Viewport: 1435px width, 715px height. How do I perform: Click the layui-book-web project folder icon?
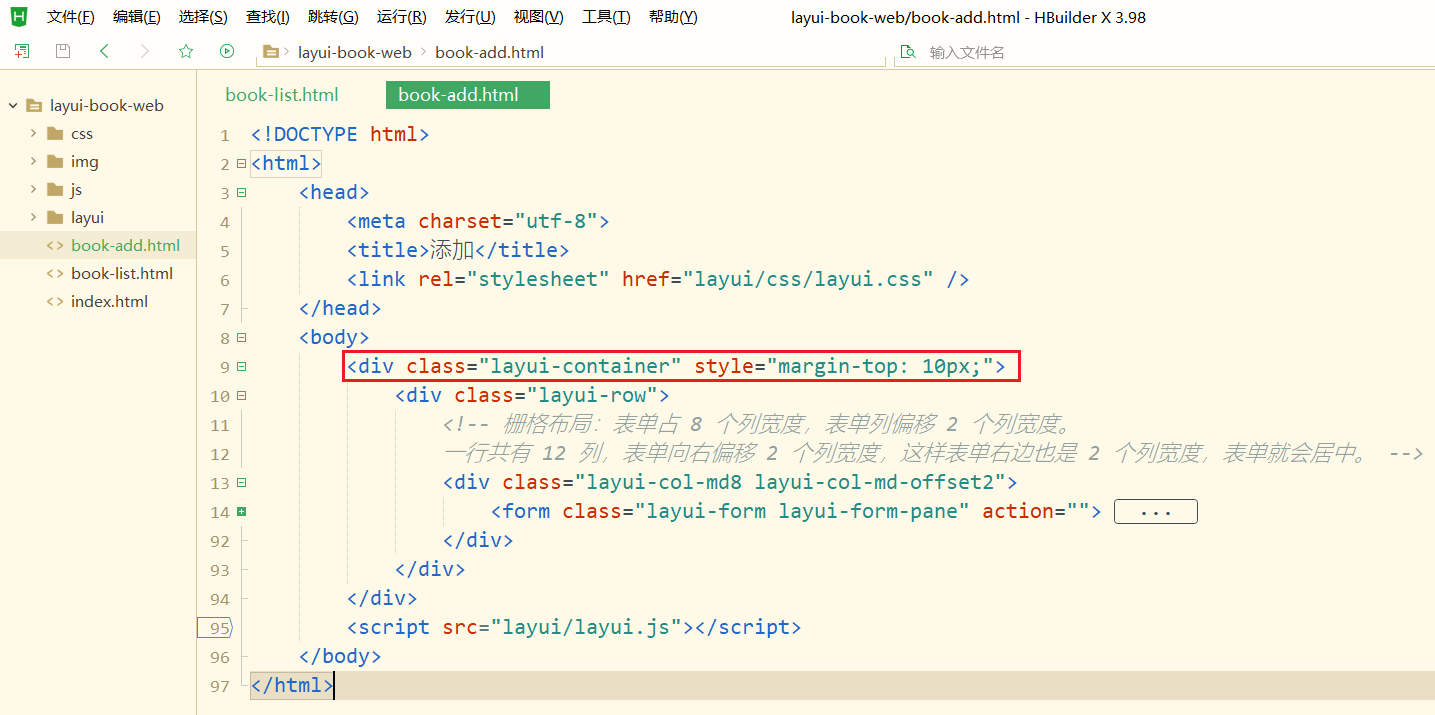click(x=34, y=105)
